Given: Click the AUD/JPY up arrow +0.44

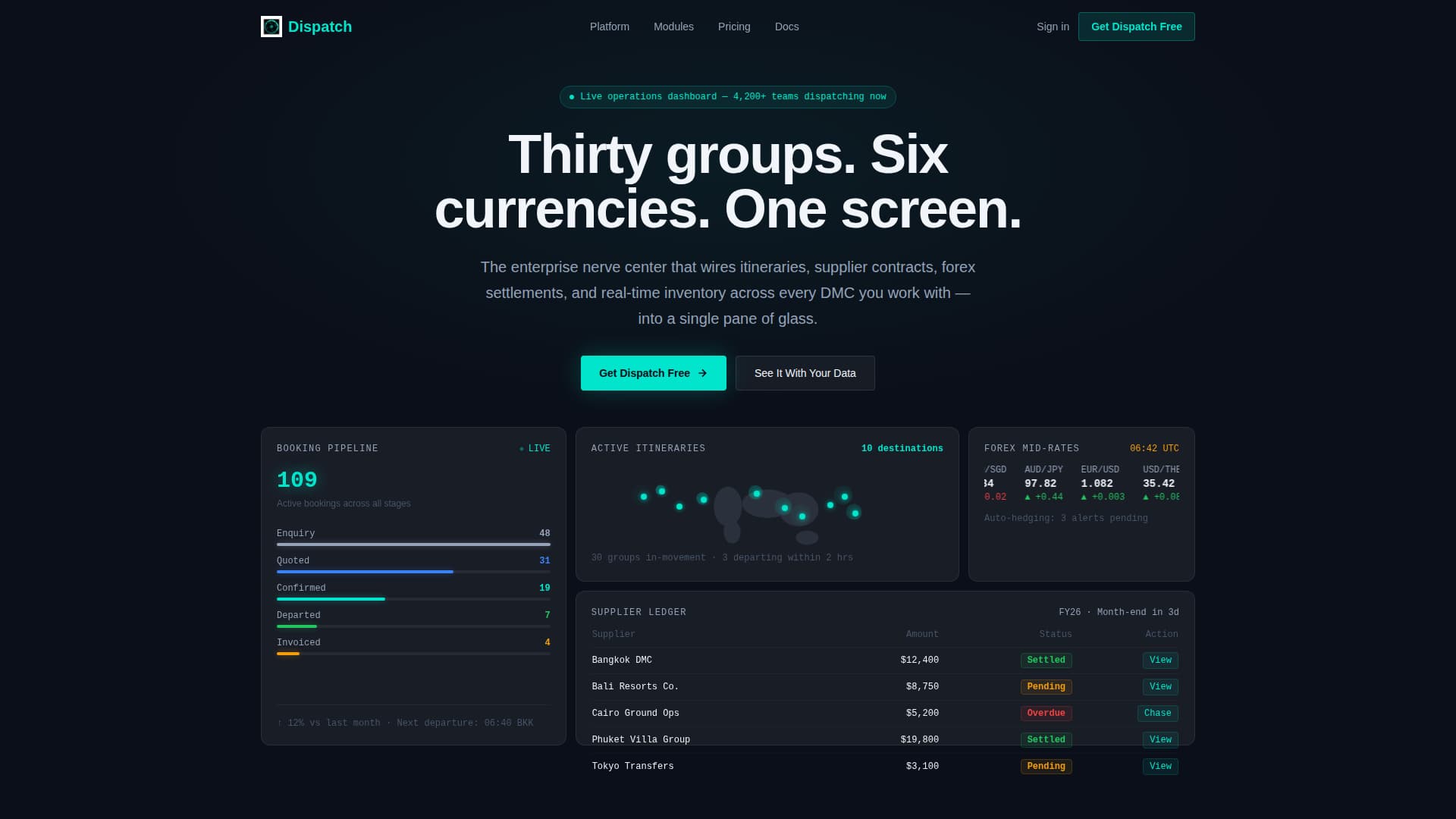Looking at the screenshot, I should [1043, 497].
